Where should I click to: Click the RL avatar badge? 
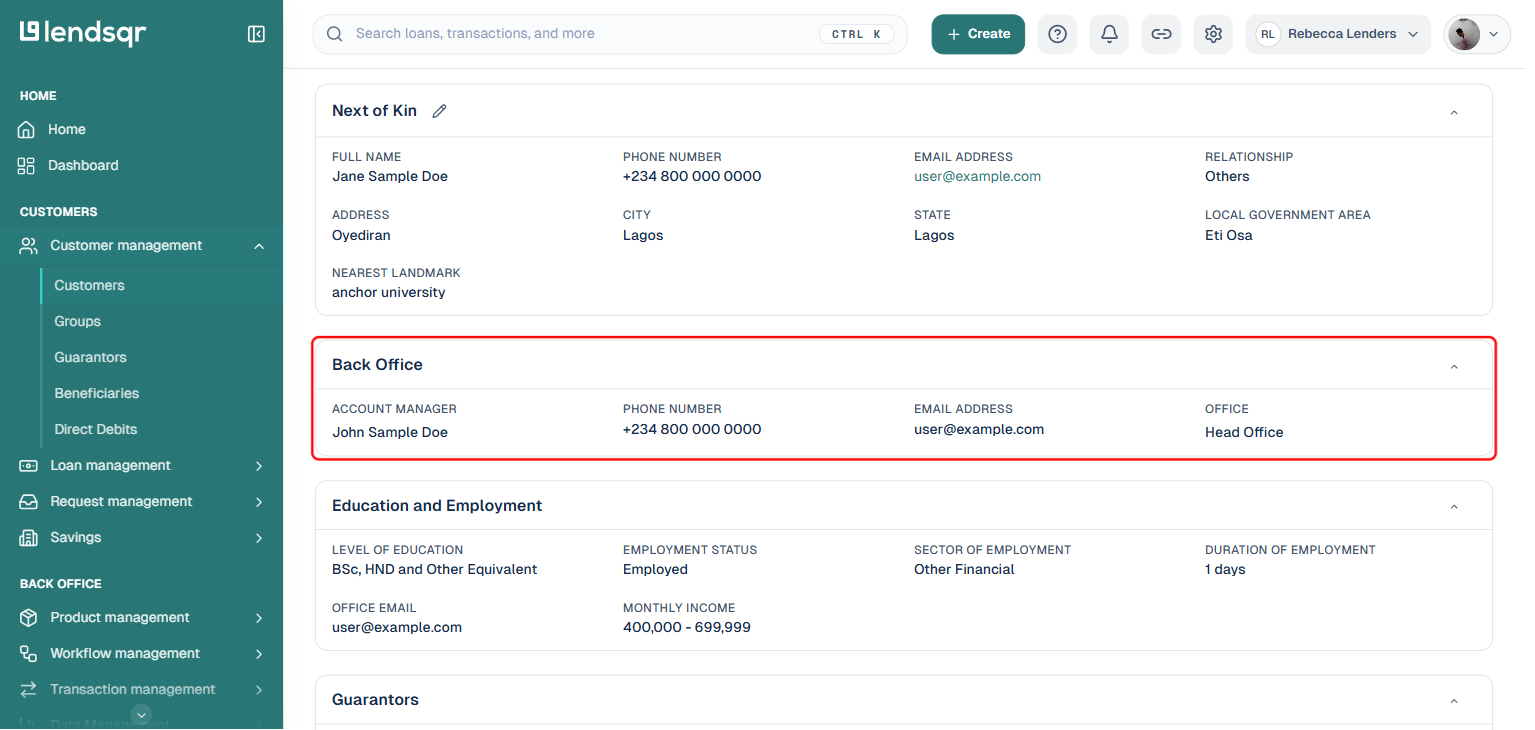click(x=1267, y=34)
